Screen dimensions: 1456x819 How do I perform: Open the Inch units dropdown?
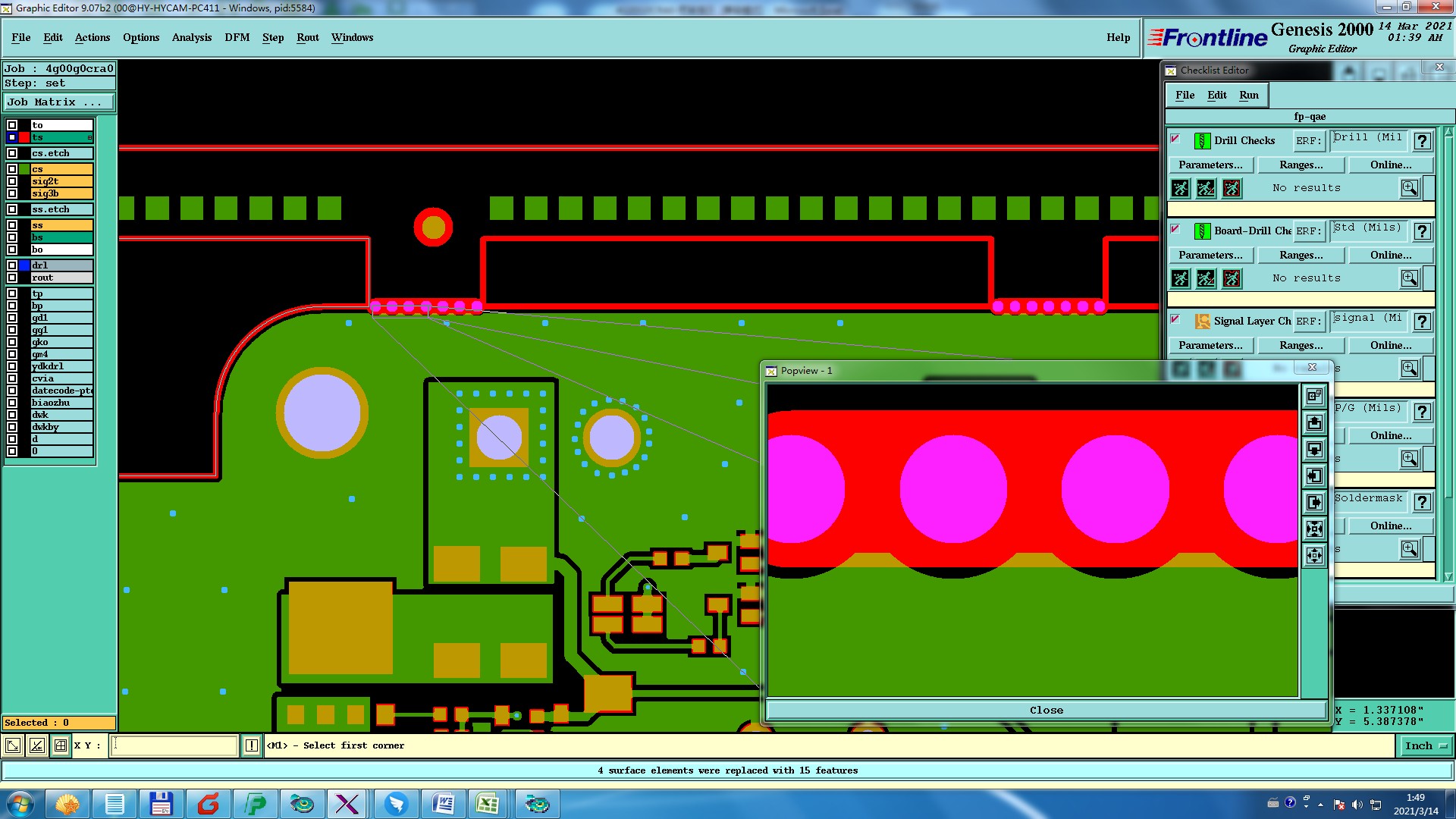coord(1425,745)
